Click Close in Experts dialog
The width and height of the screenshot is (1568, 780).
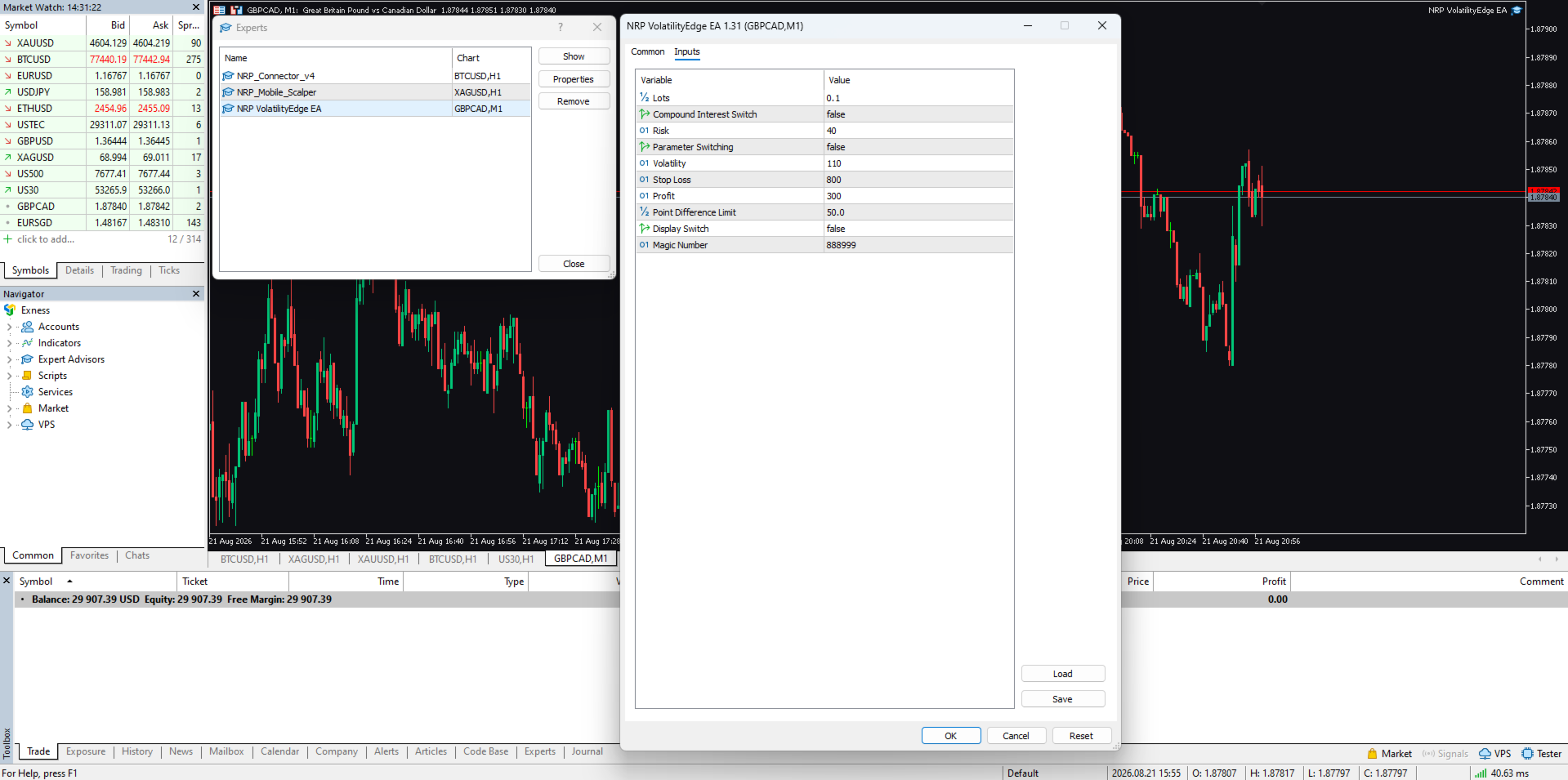574,264
